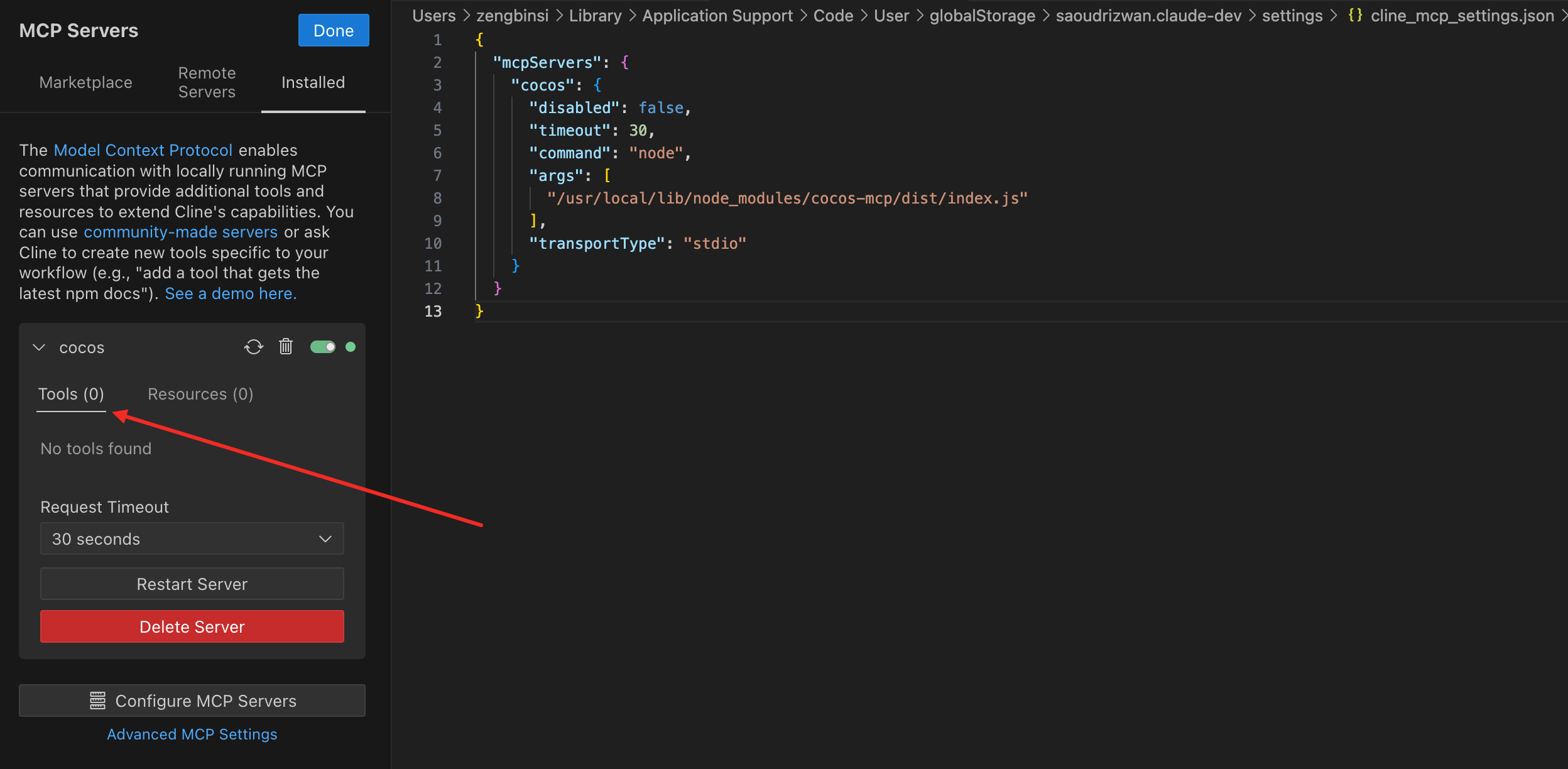This screenshot has width=1568, height=769.
Task: Open the Advanced MCP Settings link
Action: pyautogui.click(x=192, y=734)
